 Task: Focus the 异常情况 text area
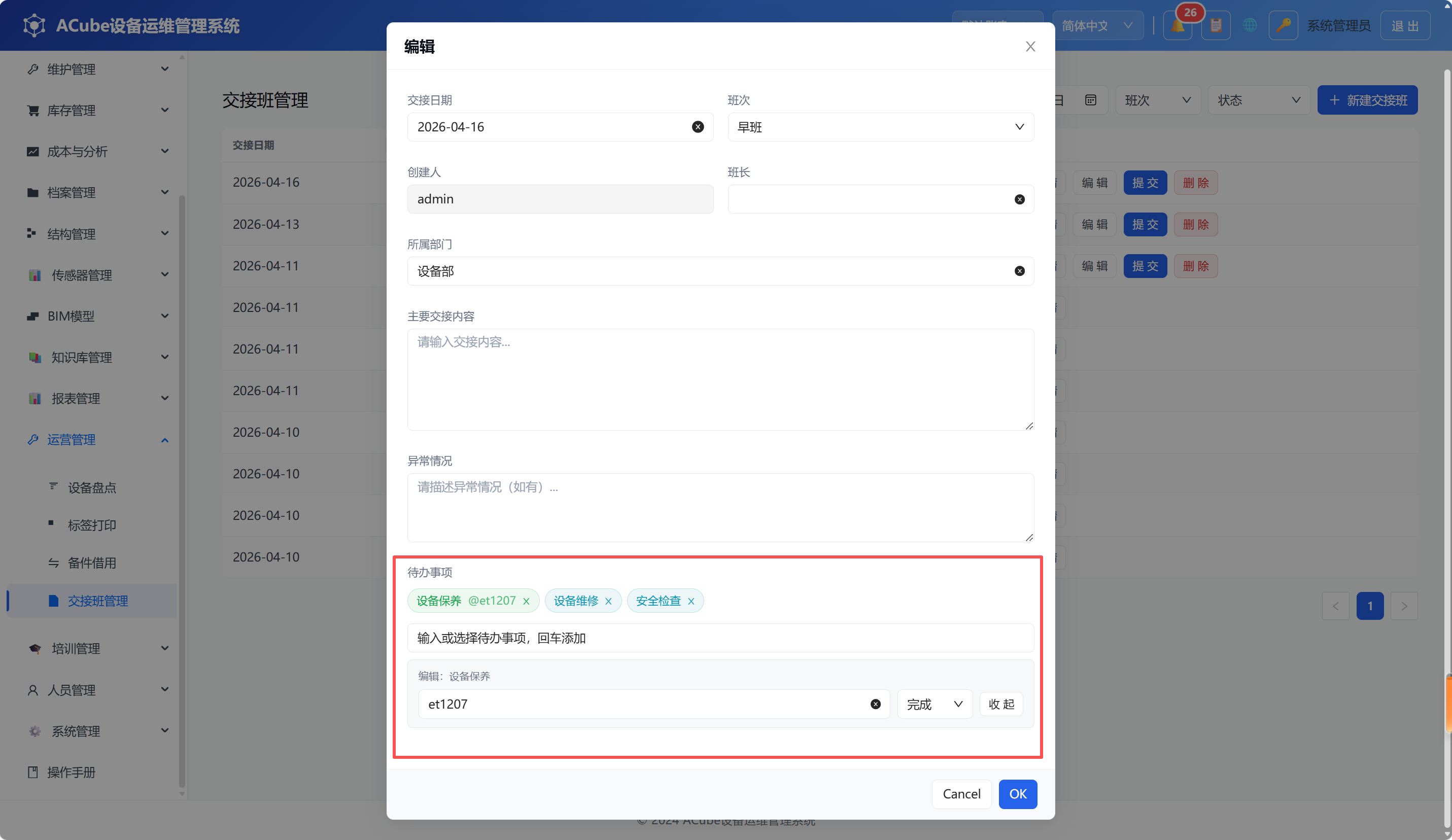(720, 508)
